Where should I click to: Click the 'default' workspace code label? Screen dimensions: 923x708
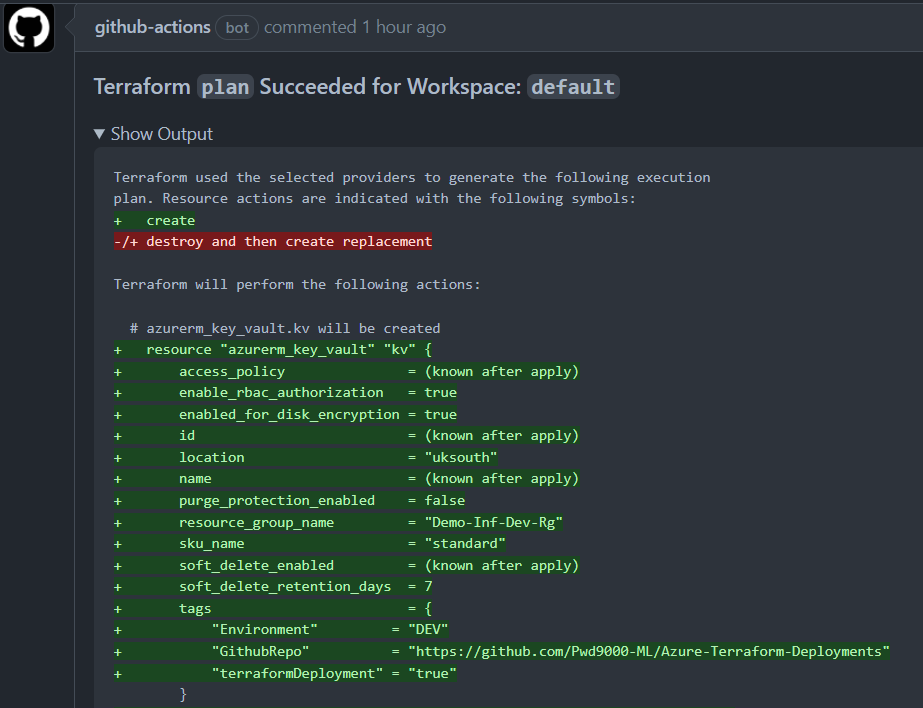tap(573, 87)
